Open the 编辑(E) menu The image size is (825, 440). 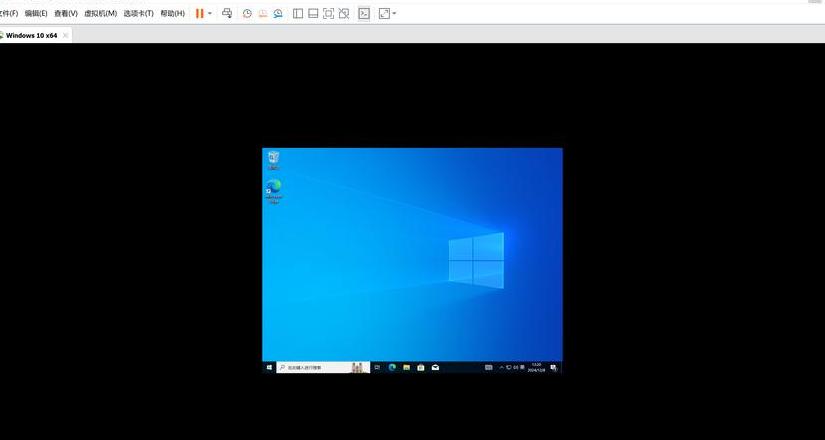(x=36, y=14)
